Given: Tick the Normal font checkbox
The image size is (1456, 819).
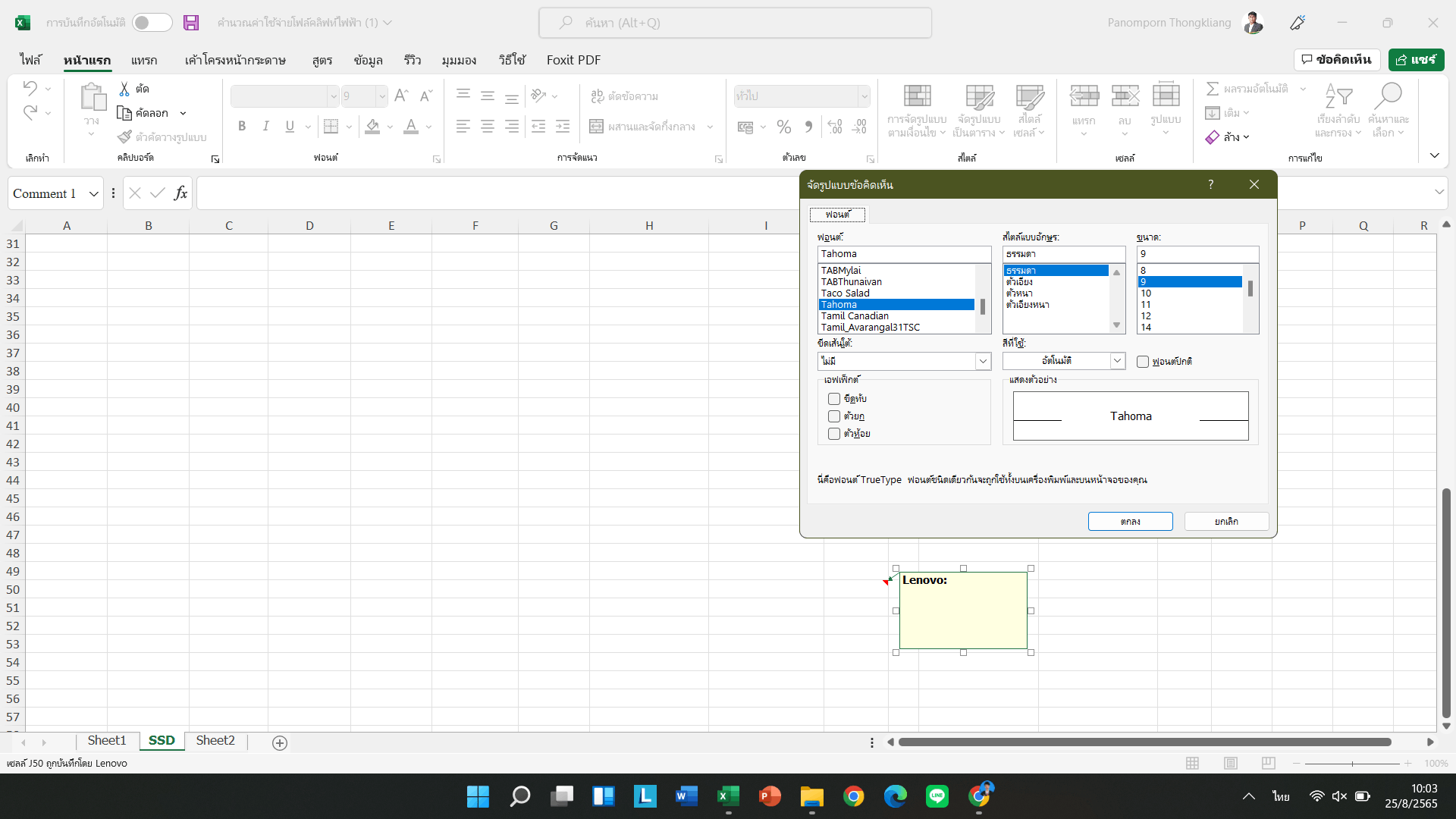Looking at the screenshot, I should coord(1143,362).
